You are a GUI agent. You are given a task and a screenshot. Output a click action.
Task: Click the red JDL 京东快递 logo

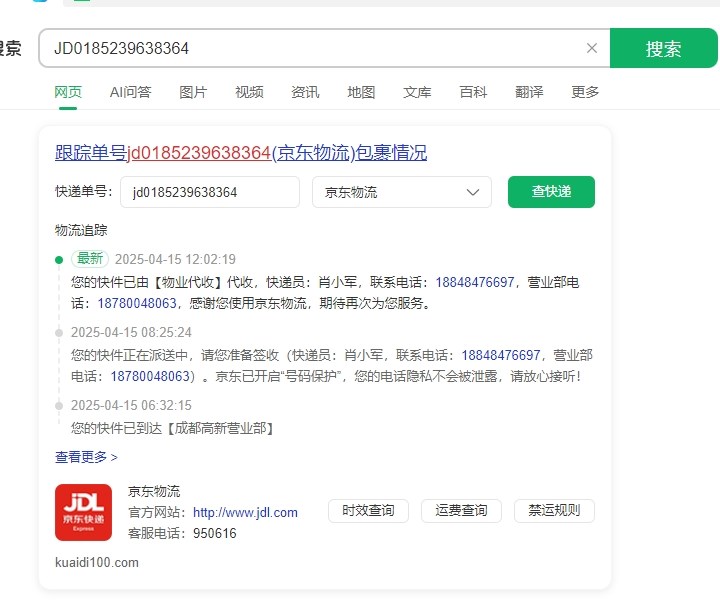(x=84, y=512)
